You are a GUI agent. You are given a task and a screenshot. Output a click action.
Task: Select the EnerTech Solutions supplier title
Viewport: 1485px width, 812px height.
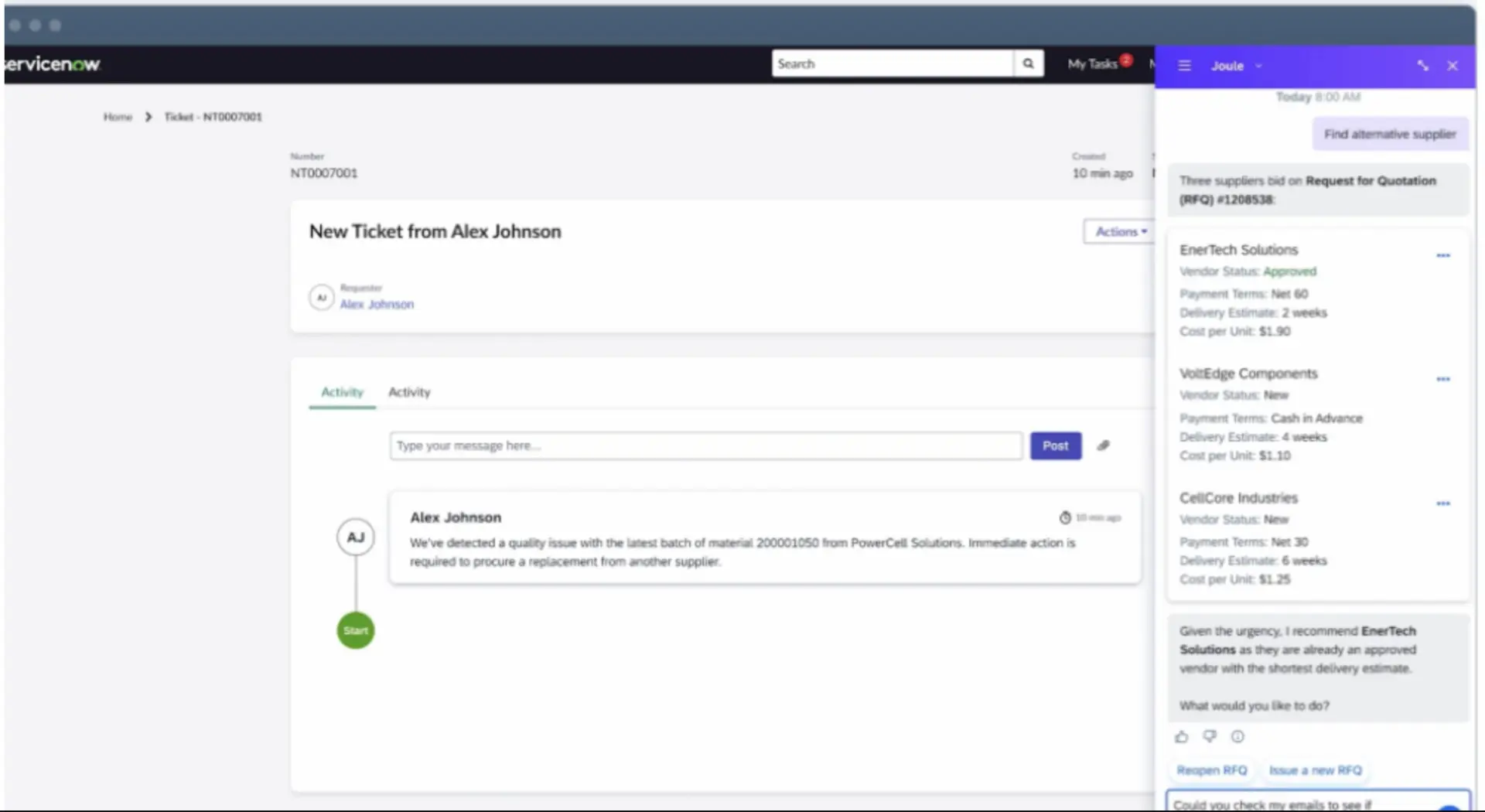click(x=1238, y=250)
